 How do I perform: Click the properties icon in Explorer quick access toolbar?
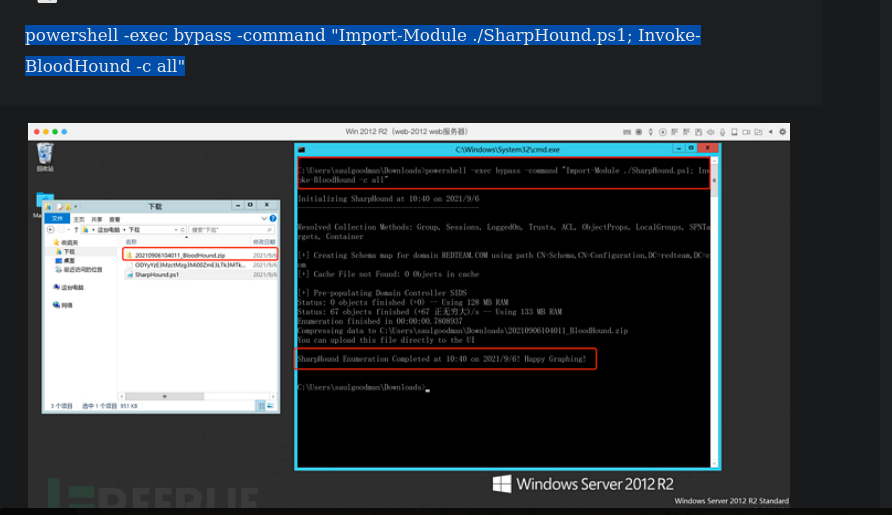60,207
